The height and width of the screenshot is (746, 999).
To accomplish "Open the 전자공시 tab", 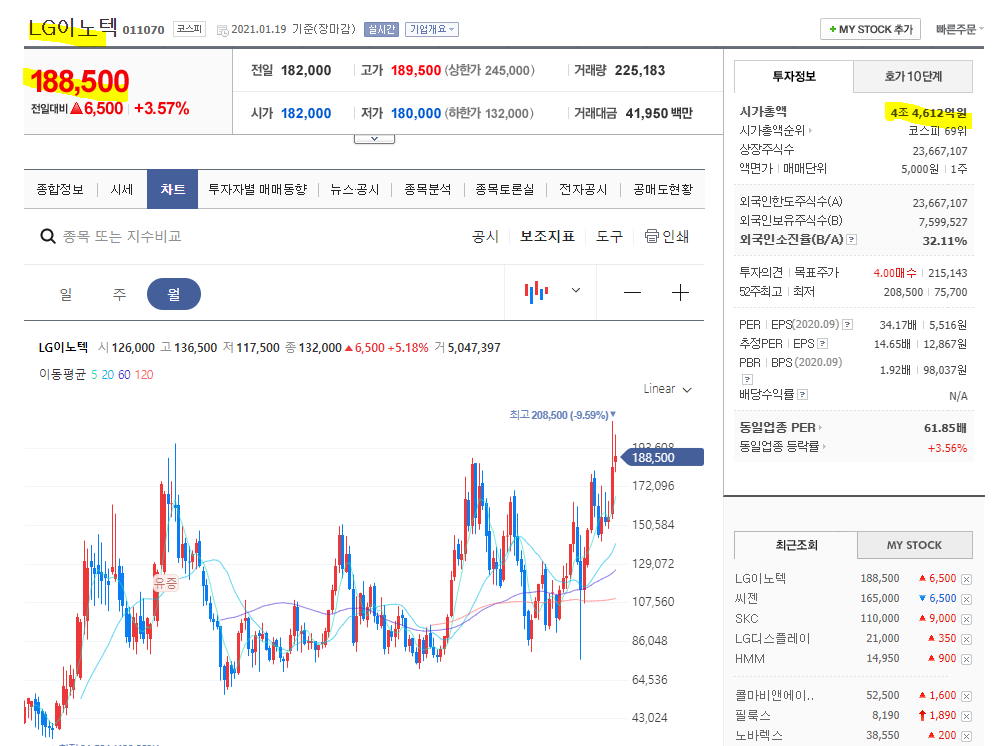I will (x=583, y=189).
